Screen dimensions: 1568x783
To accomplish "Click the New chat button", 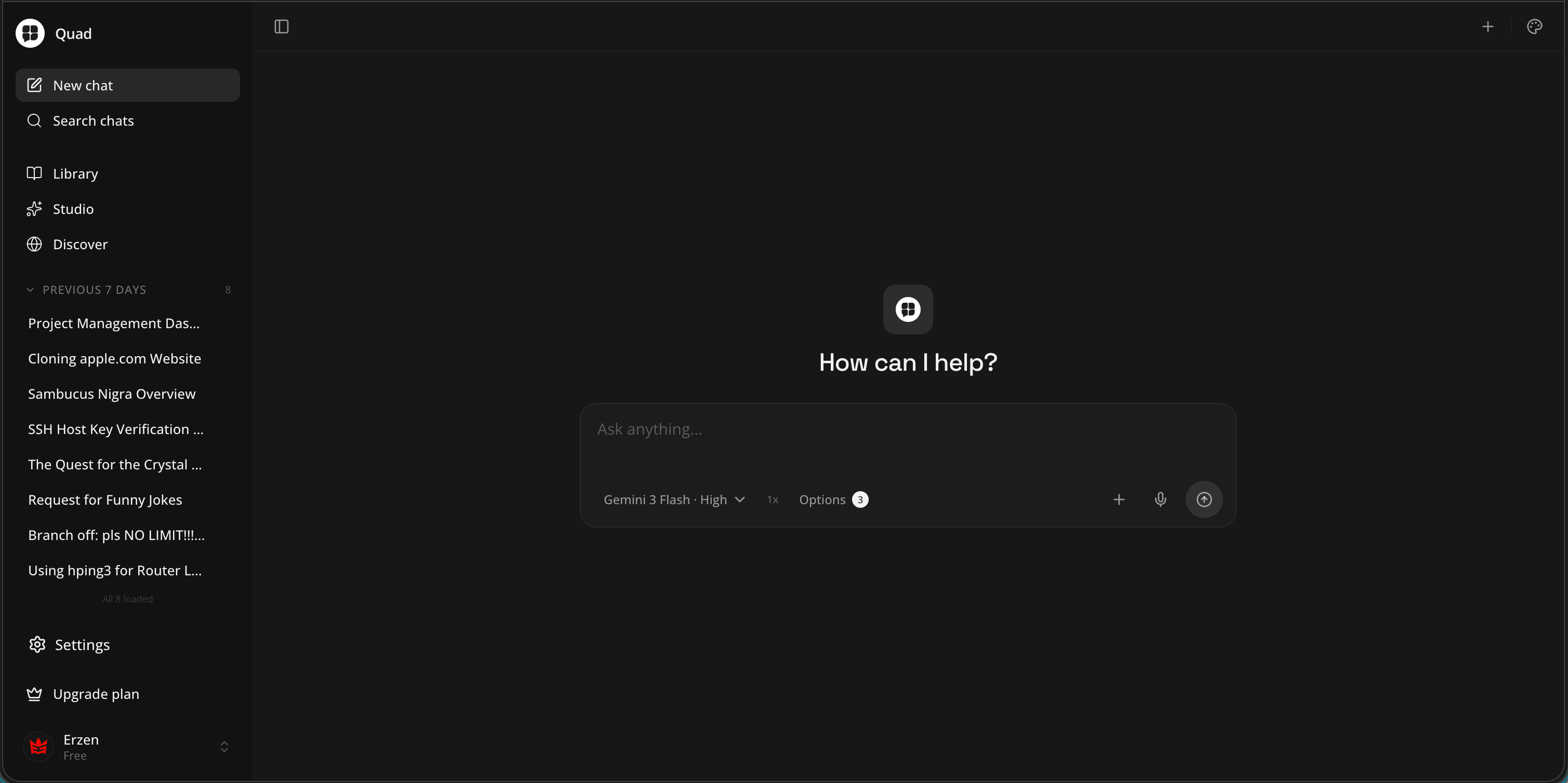I will tap(127, 85).
